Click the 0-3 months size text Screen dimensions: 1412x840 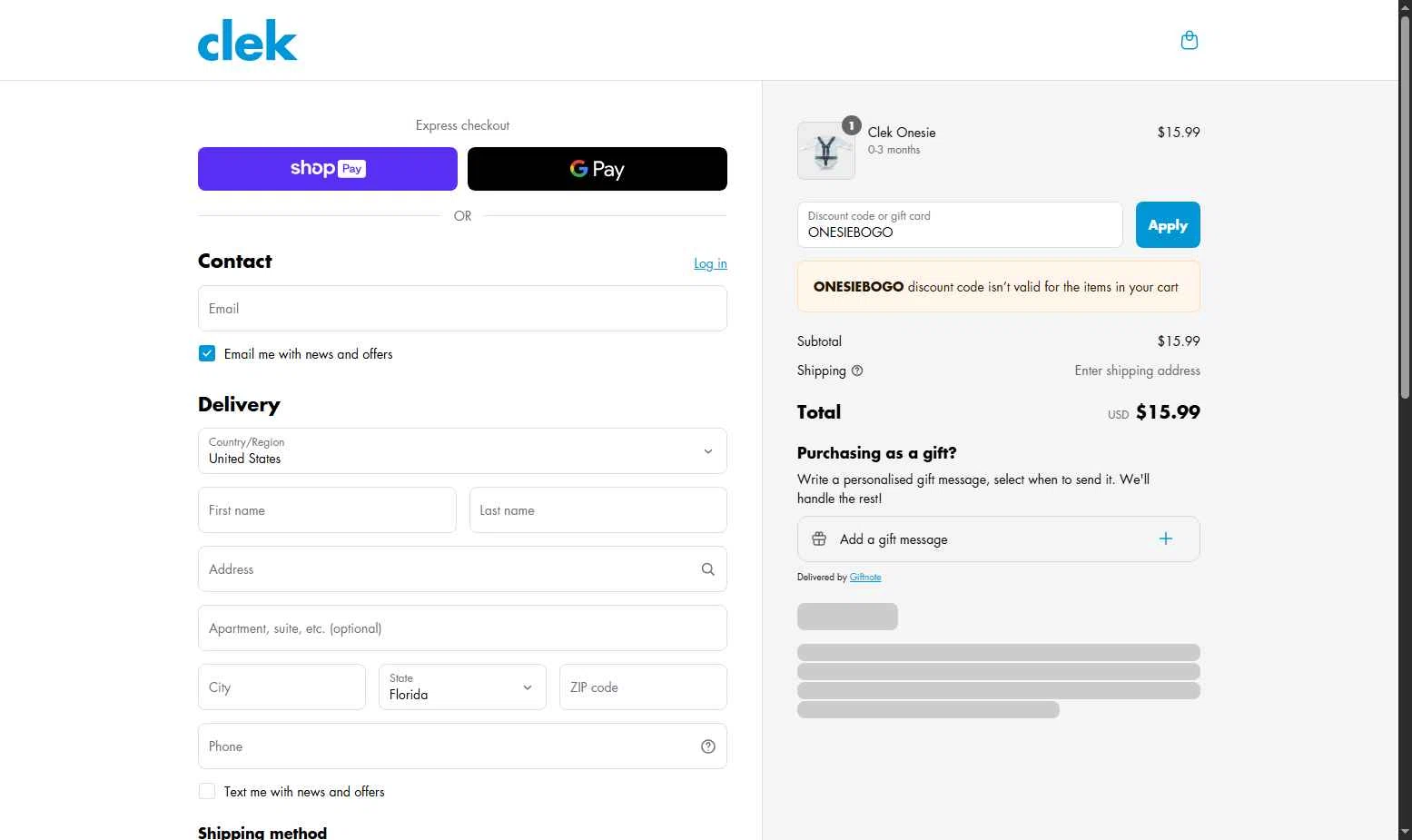894,150
